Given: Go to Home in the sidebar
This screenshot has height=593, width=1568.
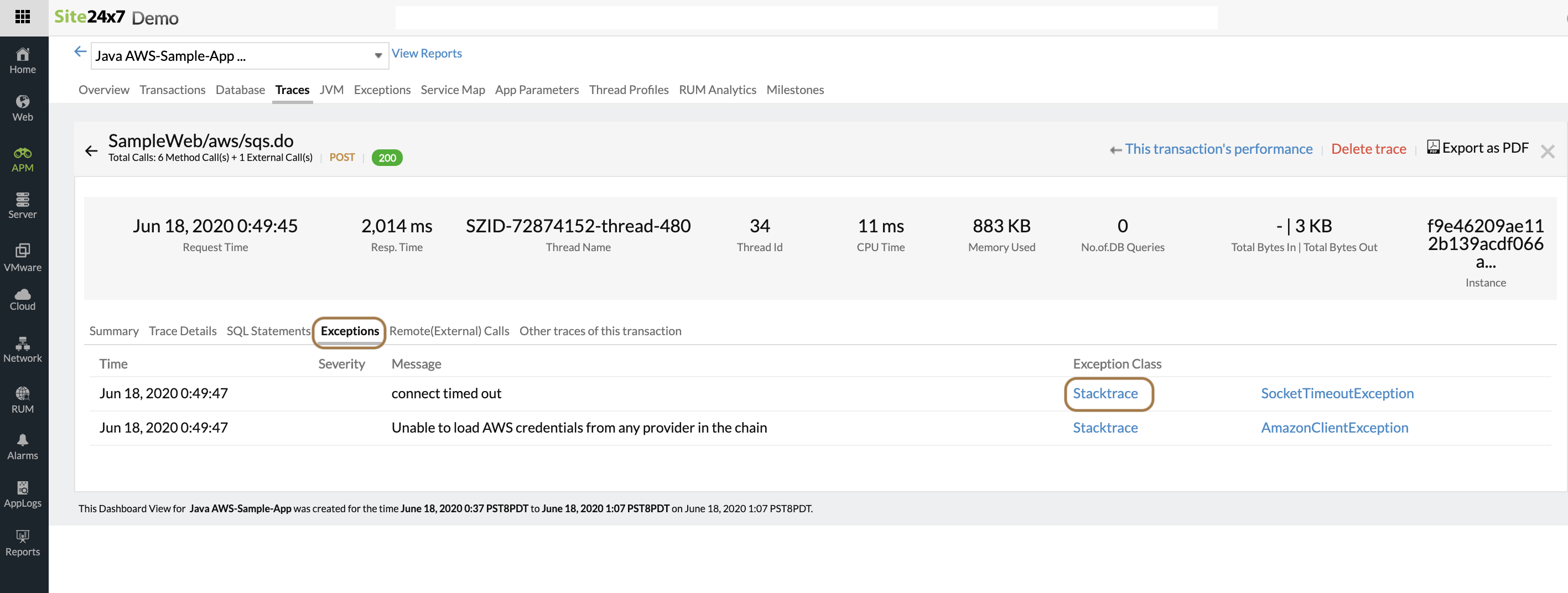Looking at the screenshot, I should coord(23,61).
